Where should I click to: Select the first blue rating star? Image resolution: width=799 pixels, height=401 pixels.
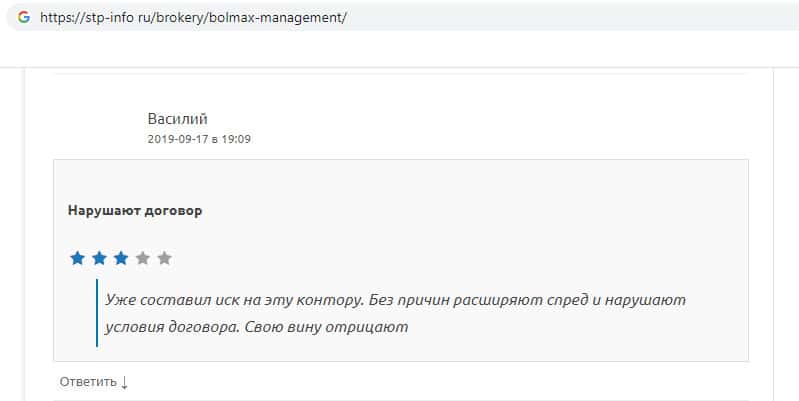tap(77, 258)
